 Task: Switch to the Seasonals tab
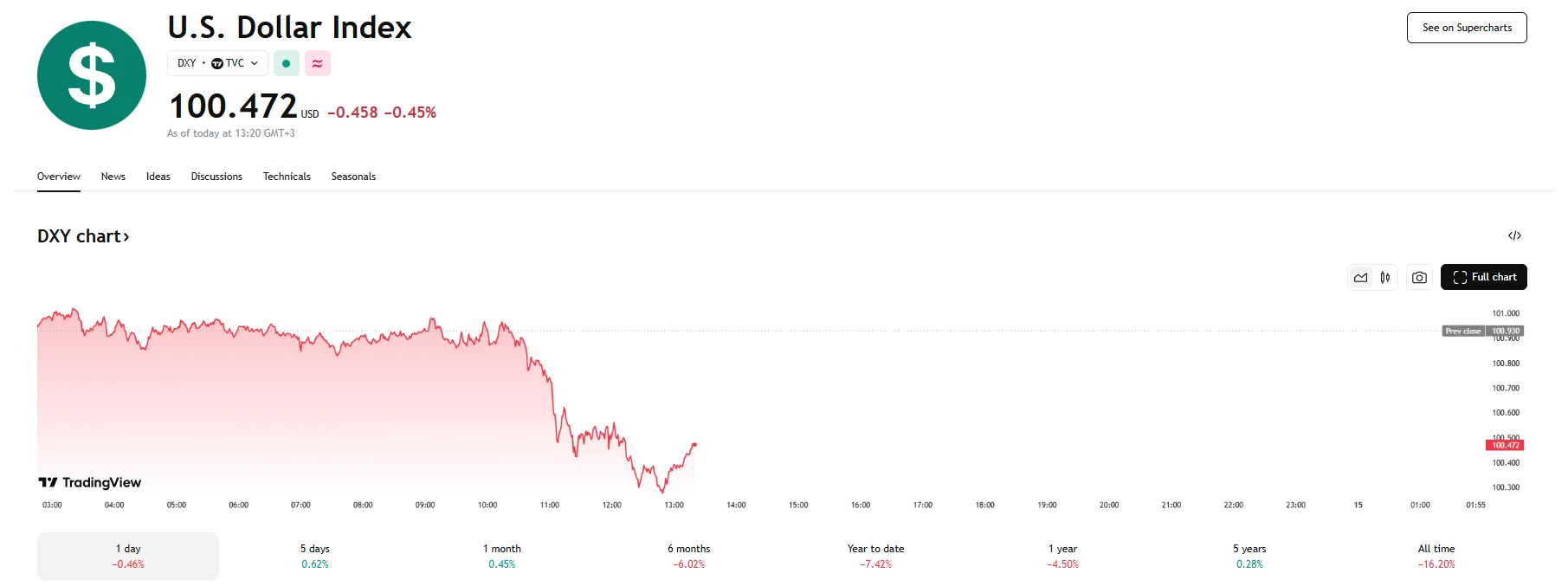tap(353, 177)
